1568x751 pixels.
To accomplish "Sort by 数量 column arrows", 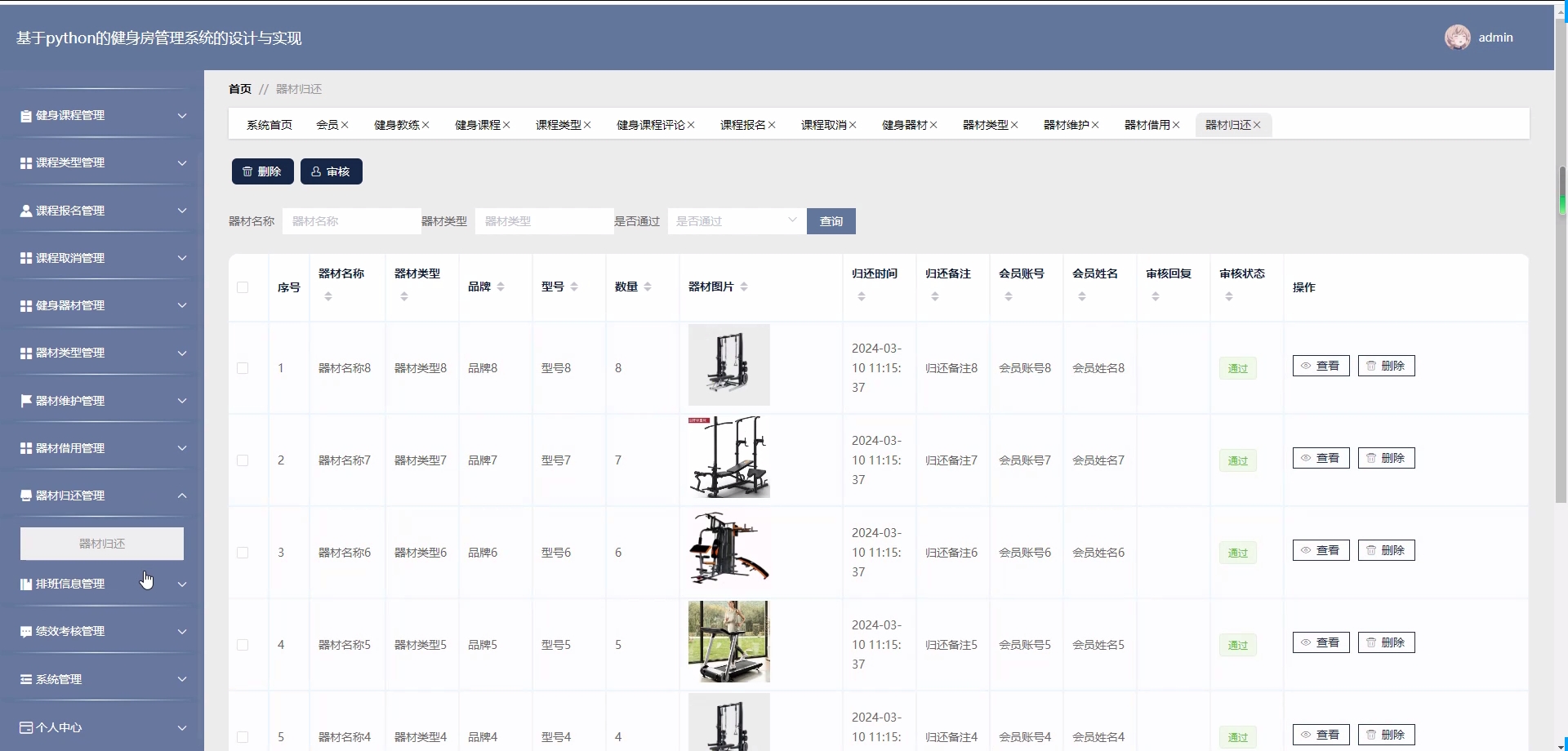I will (648, 287).
